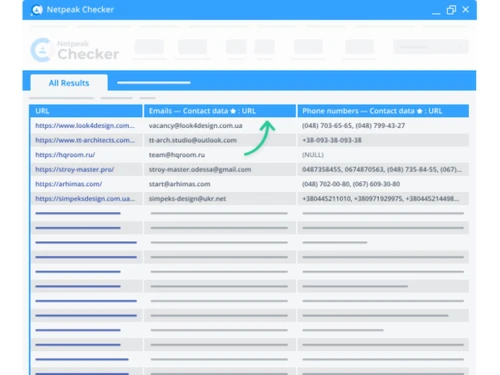The image size is (500, 375).
Task: Select the (048) 703-65-65 phone cell
Action: (383, 126)
